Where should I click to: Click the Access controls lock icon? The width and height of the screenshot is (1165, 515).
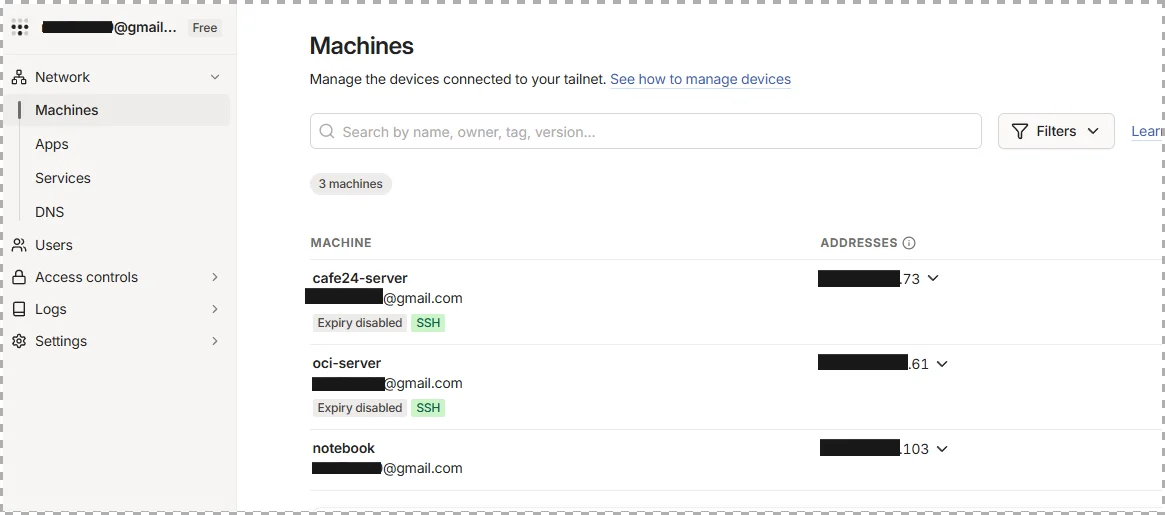19,277
